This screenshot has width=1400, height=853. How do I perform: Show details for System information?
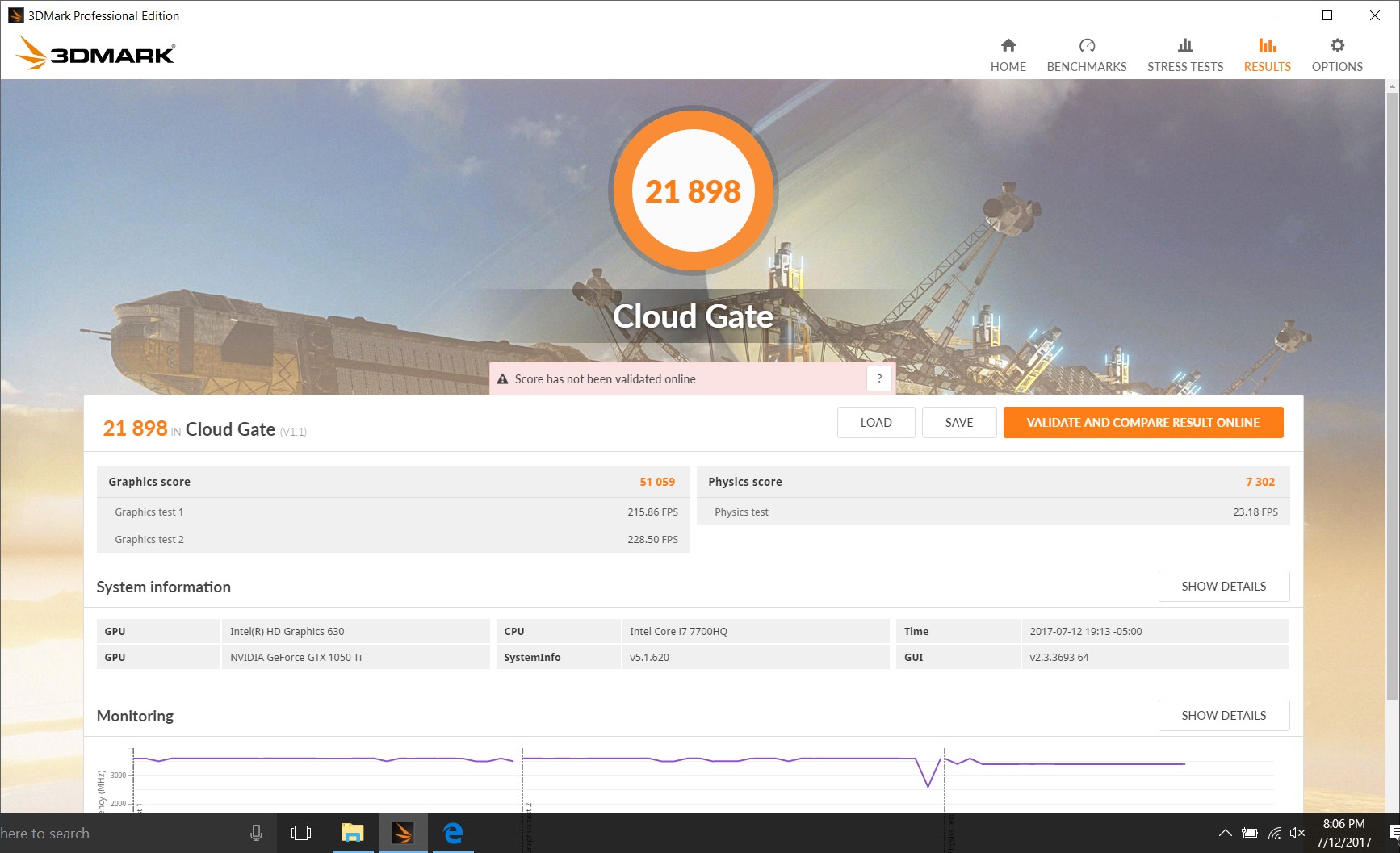(1223, 587)
